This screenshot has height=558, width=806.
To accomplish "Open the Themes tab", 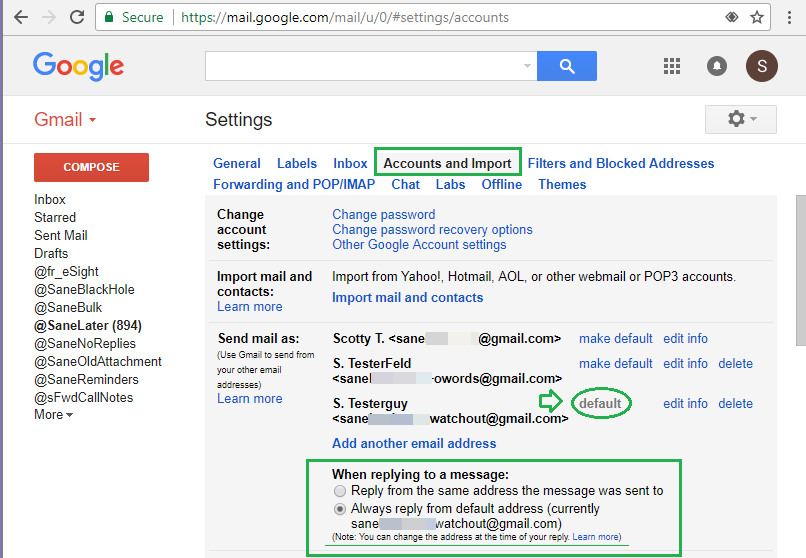I will coord(562,184).
